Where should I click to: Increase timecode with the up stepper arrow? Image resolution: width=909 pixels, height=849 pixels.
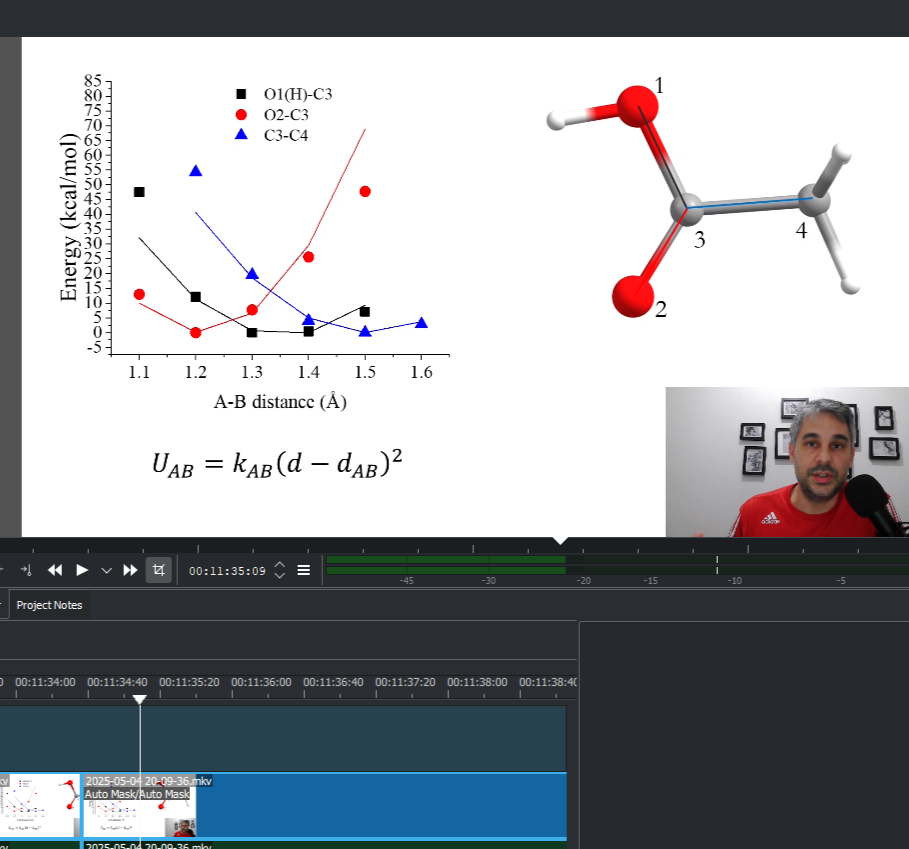click(280, 565)
